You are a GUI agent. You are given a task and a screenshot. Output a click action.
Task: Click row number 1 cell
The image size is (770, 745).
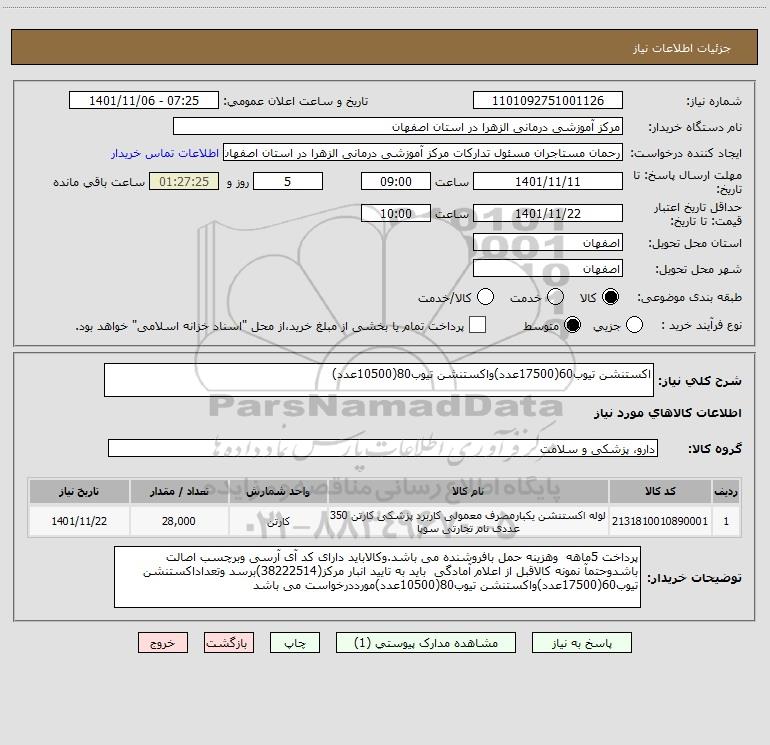point(726,521)
